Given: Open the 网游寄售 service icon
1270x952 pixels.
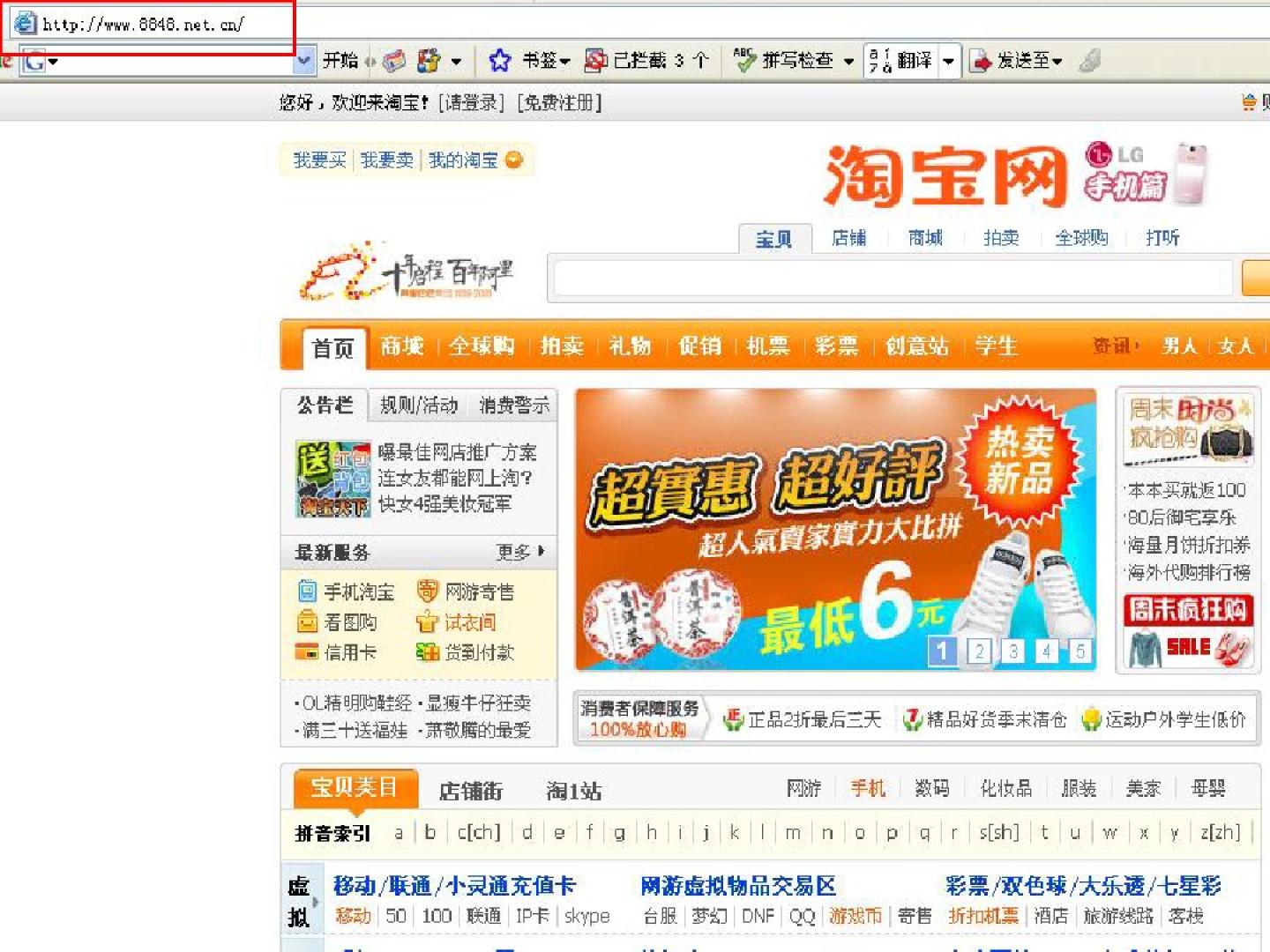Looking at the screenshot, I should 427,591.
